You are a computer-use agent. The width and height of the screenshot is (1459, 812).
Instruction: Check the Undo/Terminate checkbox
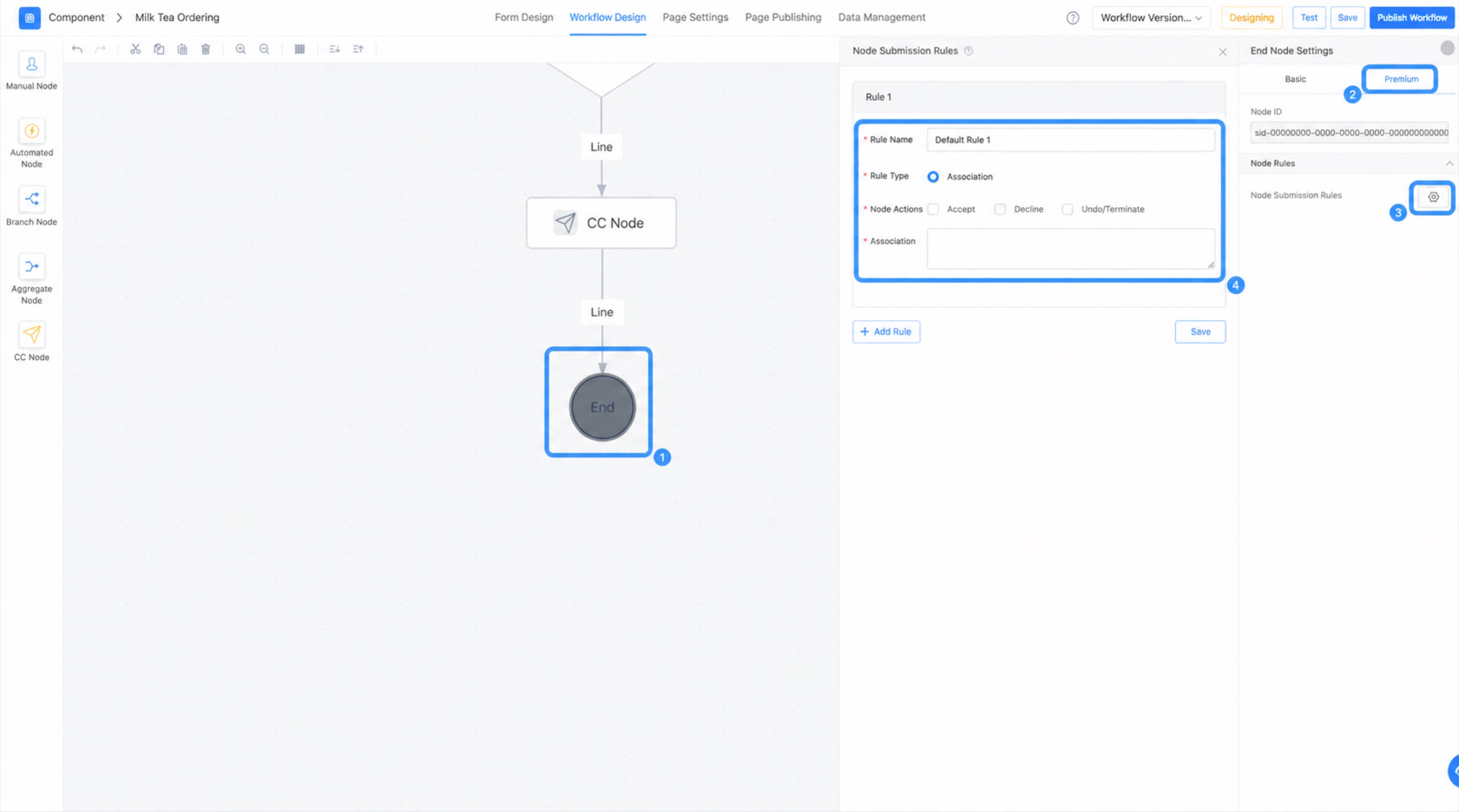tap(1068, 210)
